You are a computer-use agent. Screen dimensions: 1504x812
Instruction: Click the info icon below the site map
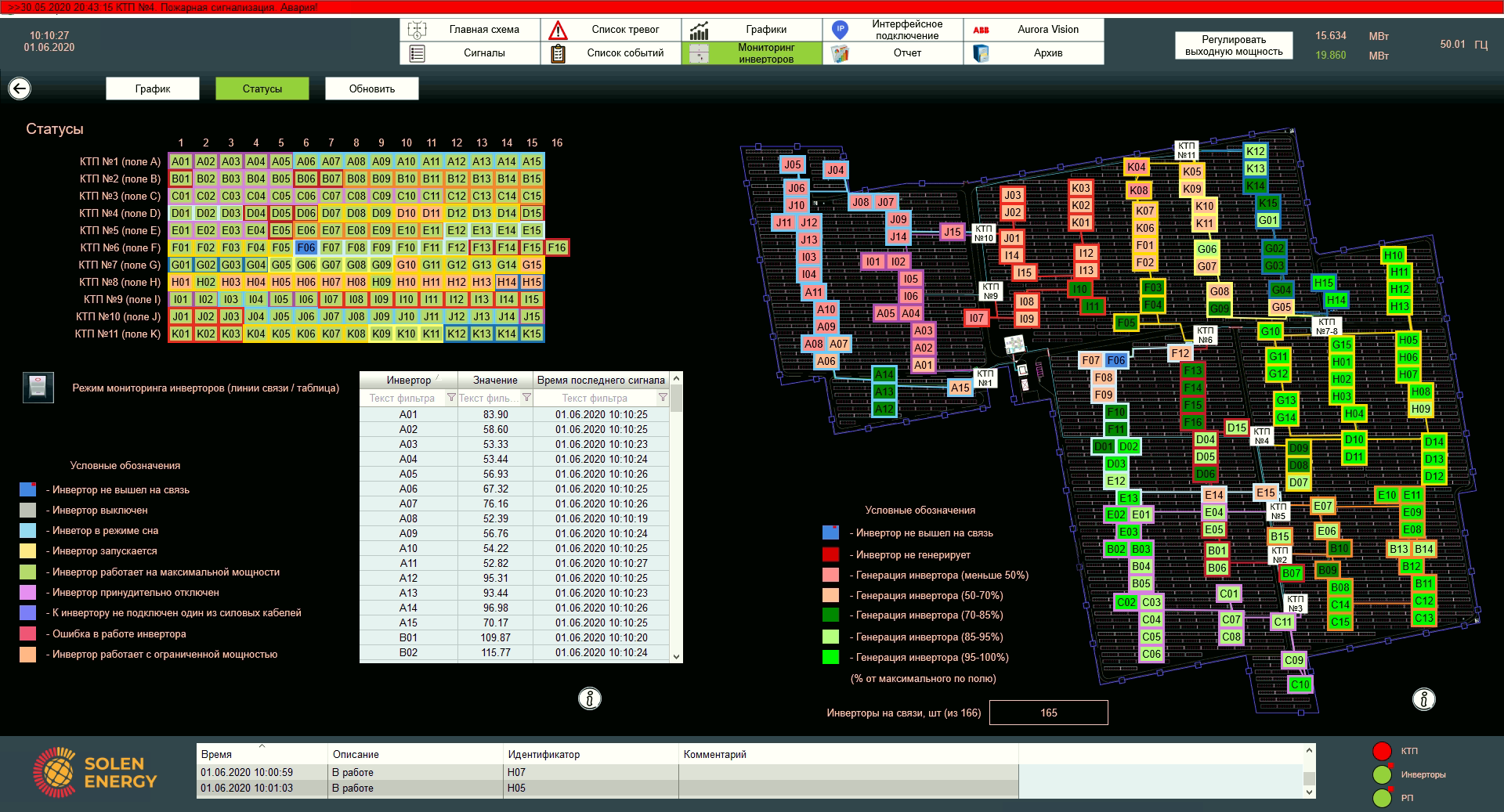pyautogui.click(x=1423, y=698)
